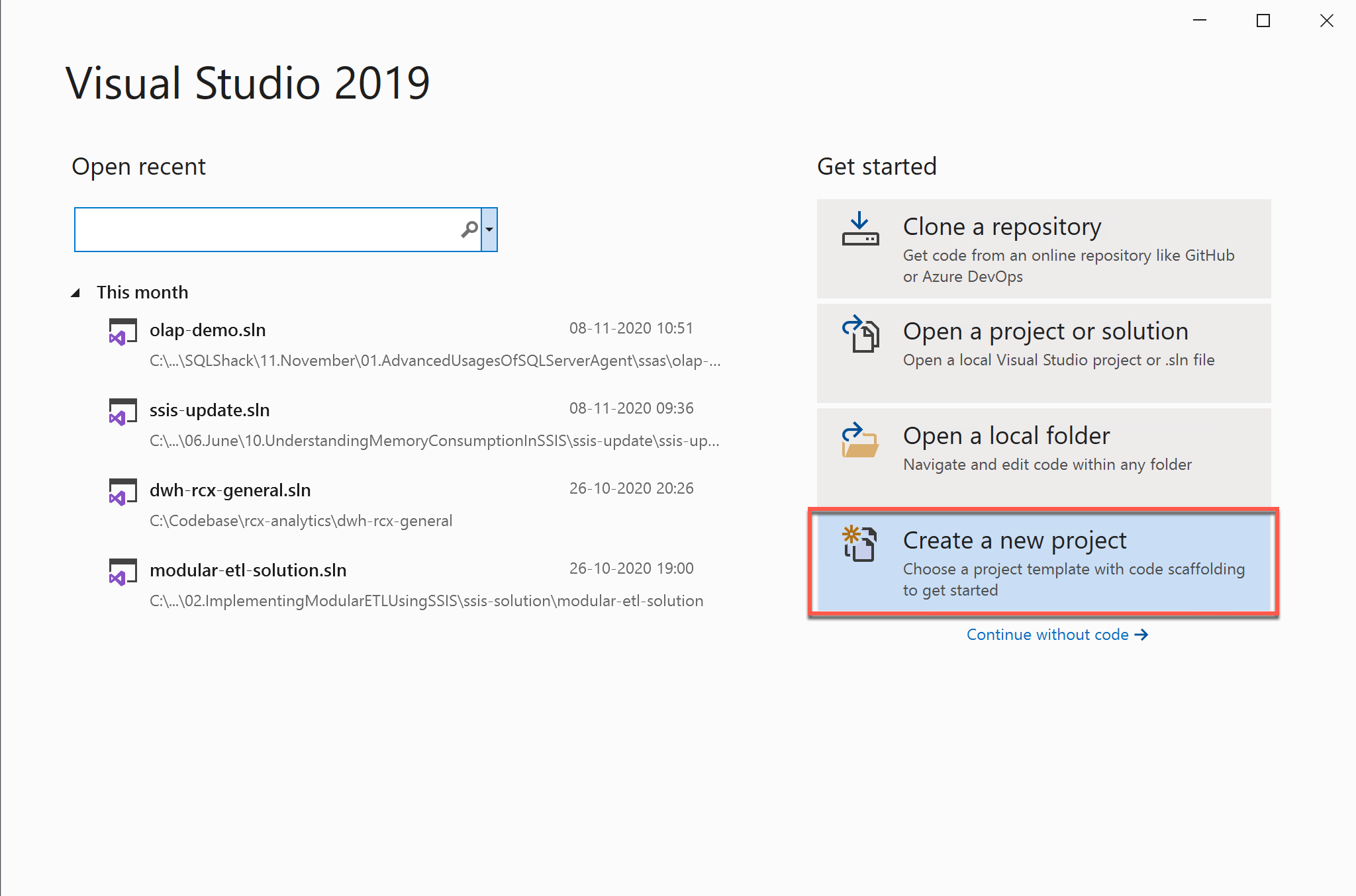
Task: Select Open a local folder option
Action: click(1043, 455)
